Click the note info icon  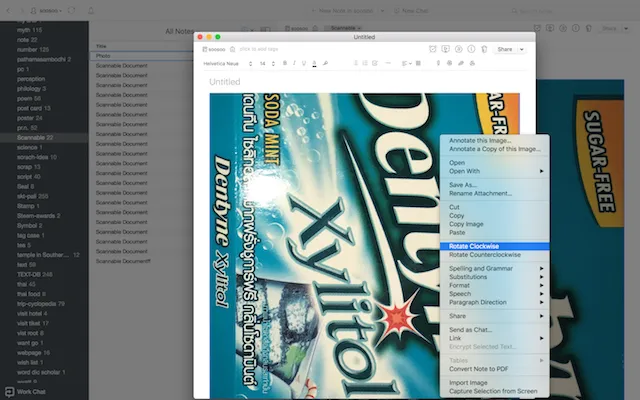[471, 48]
